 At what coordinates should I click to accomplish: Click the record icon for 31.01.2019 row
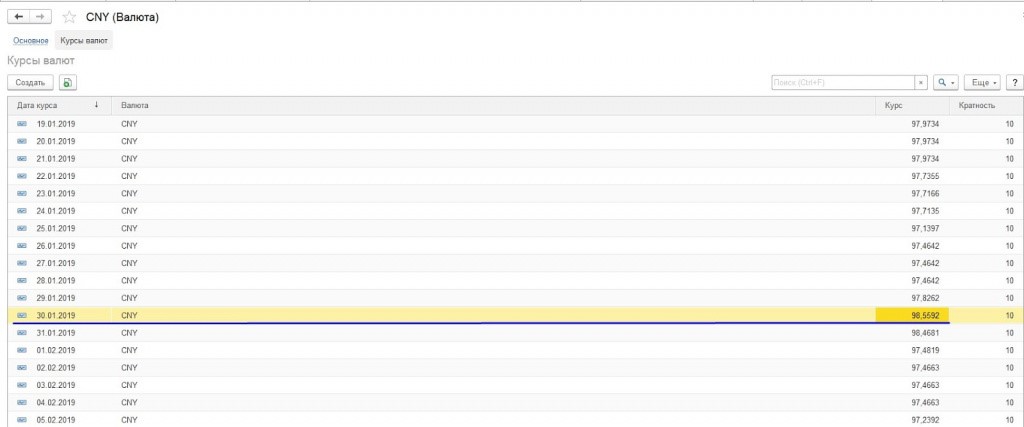tap(22, 332)
